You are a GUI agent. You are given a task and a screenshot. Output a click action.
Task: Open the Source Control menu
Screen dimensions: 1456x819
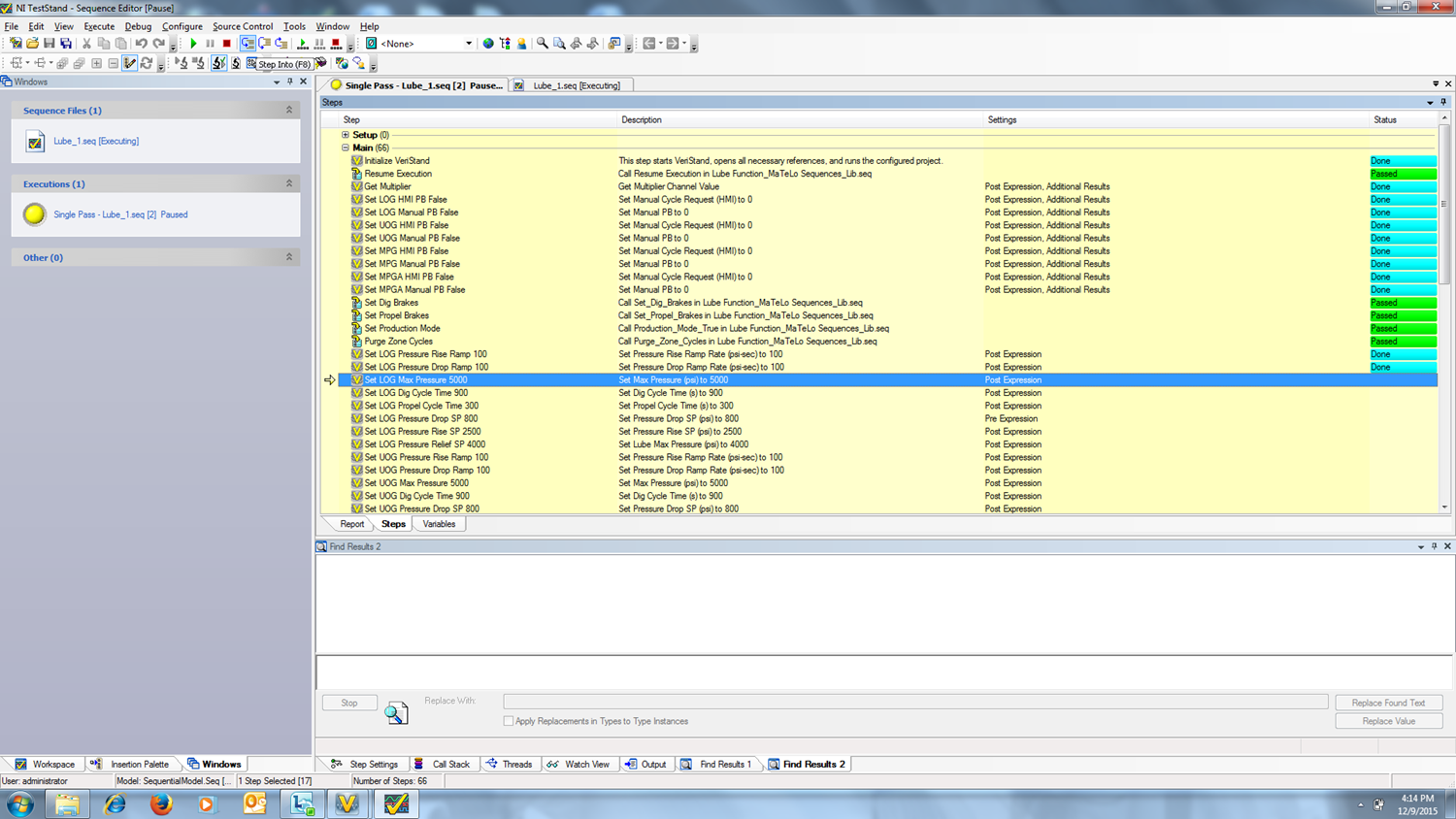pyautogui.click(x=243, y=26)
